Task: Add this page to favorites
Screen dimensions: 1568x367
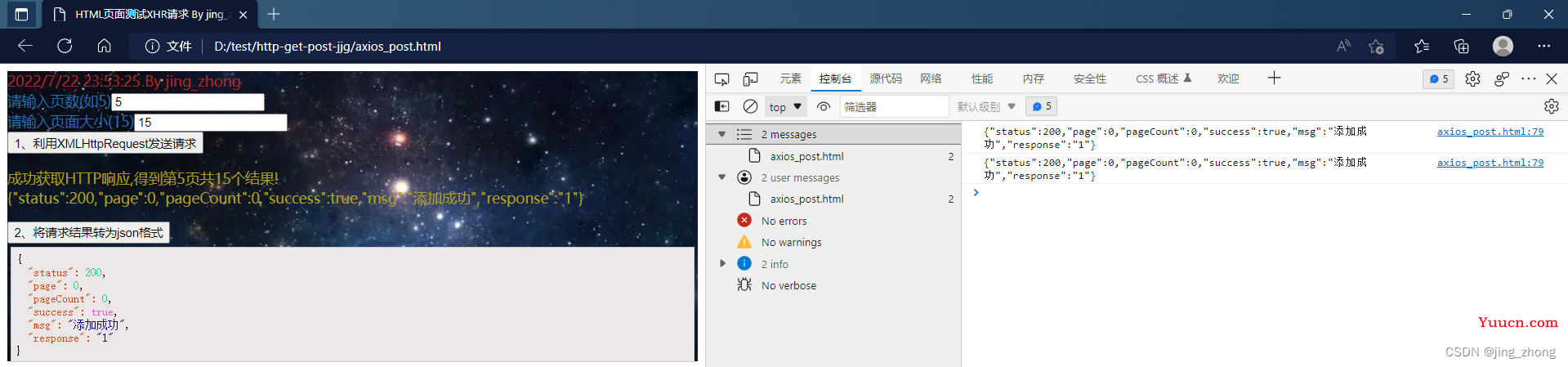Action: point(1377,47)
